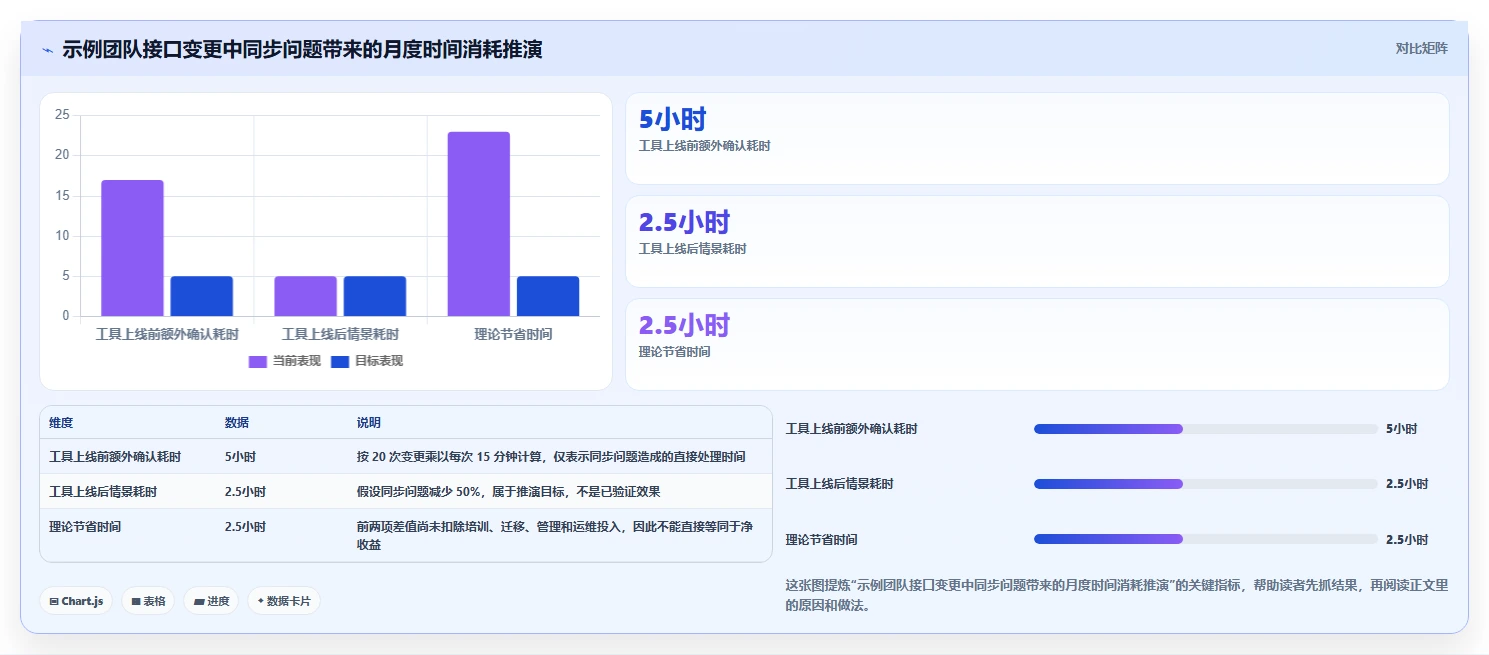Click the 2.5小时 label beside the 理论节省时间 progress bar
Viewport: 1489px width, 655px height.
click(1407, 539)
